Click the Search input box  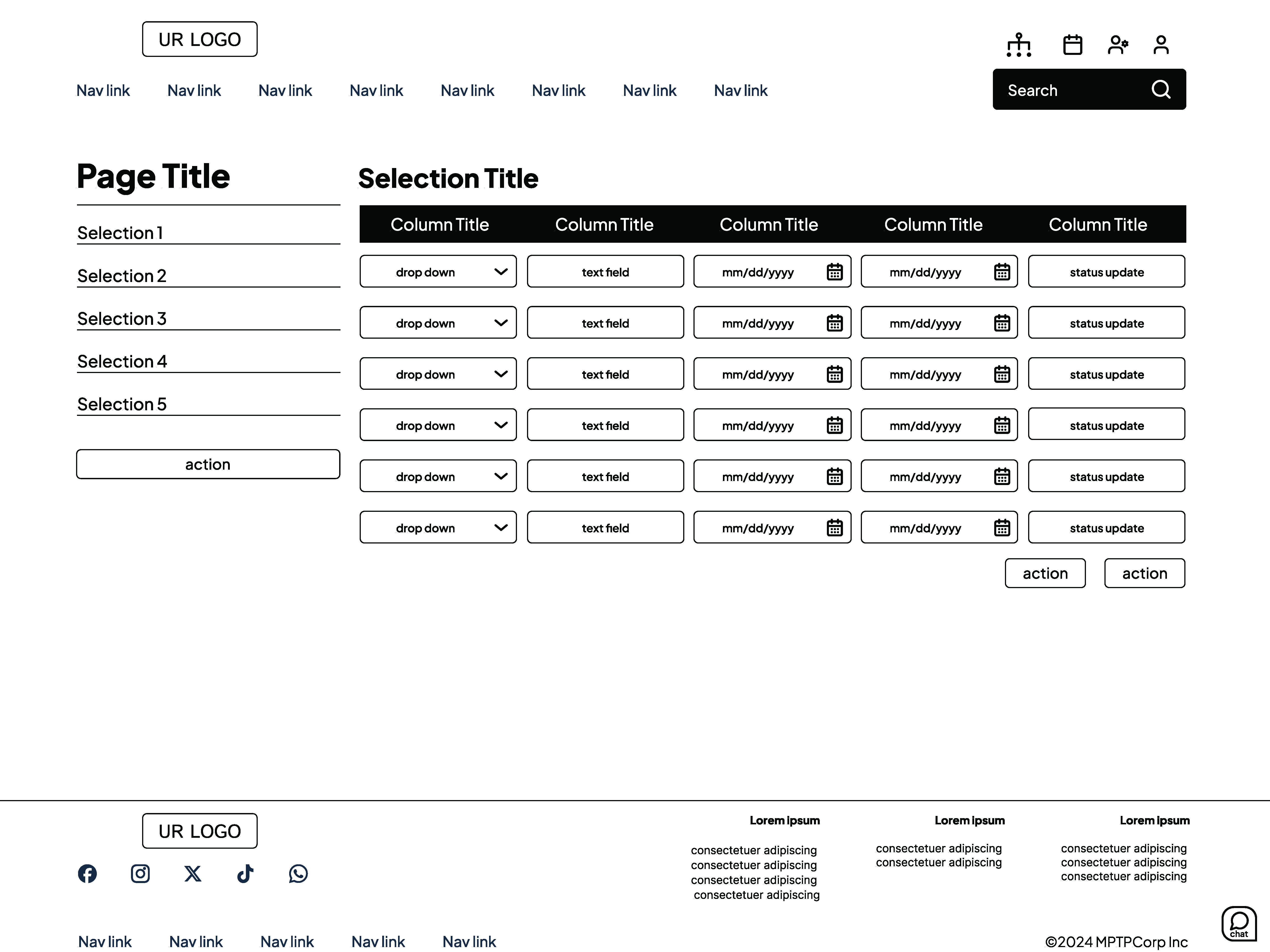click(1068, 90)
